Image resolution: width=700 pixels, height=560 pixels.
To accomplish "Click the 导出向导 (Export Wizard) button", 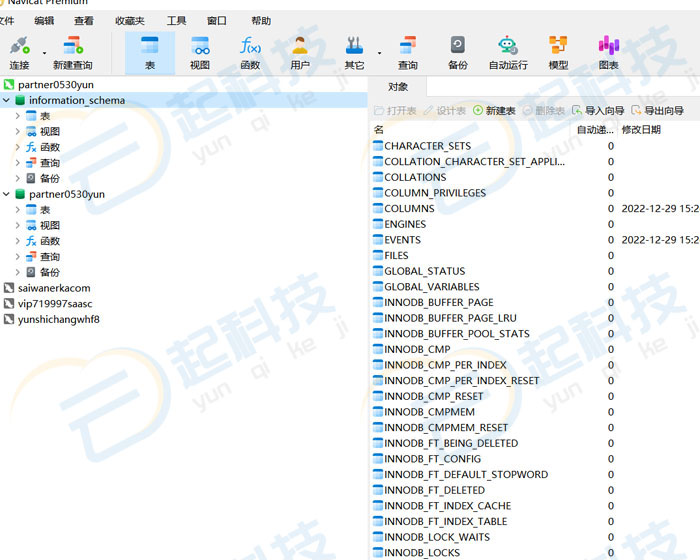I will click(658, 110).
